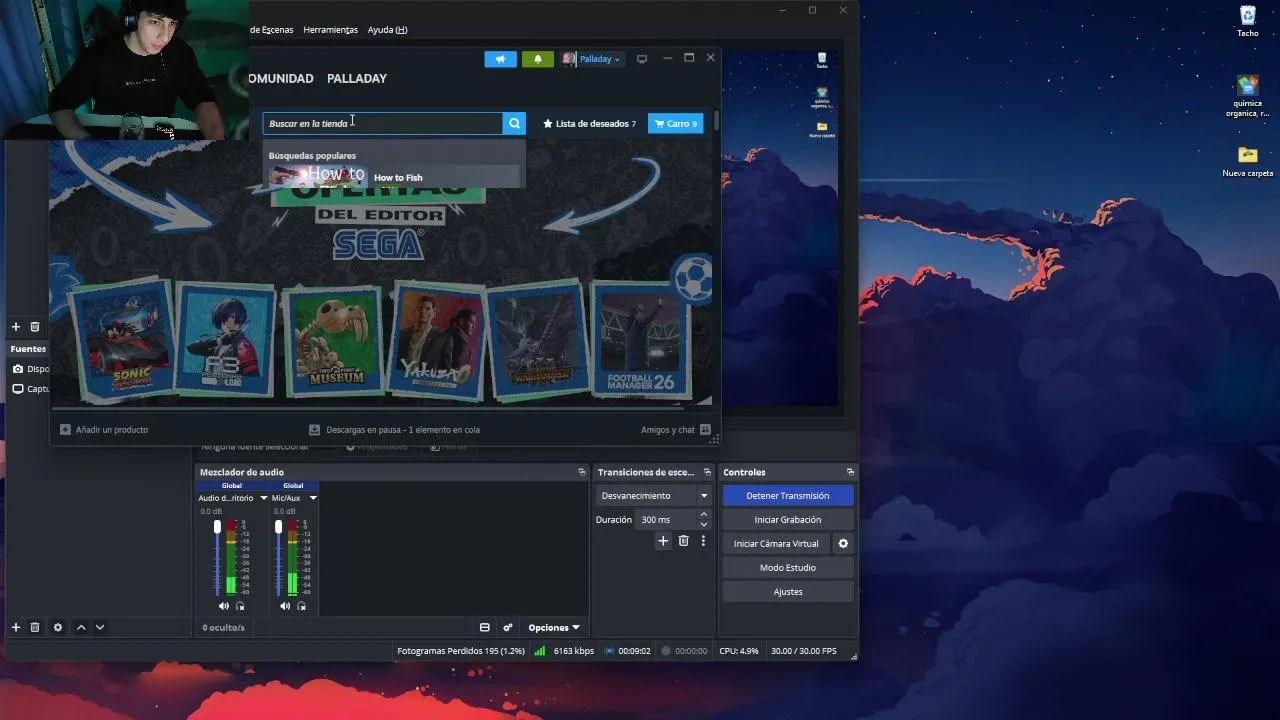Select the How to Fish search suggestion
Image resolution: width=1280 pixels, height=720 pixels.
point(394,177)
